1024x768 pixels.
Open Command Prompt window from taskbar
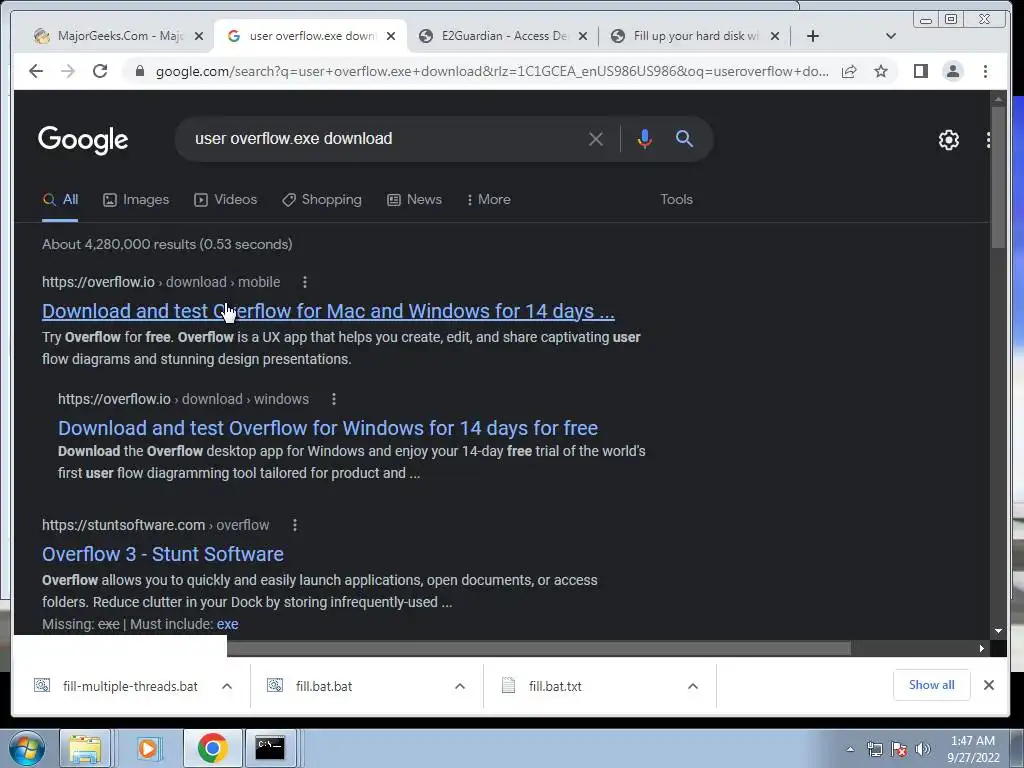point(270,748)
